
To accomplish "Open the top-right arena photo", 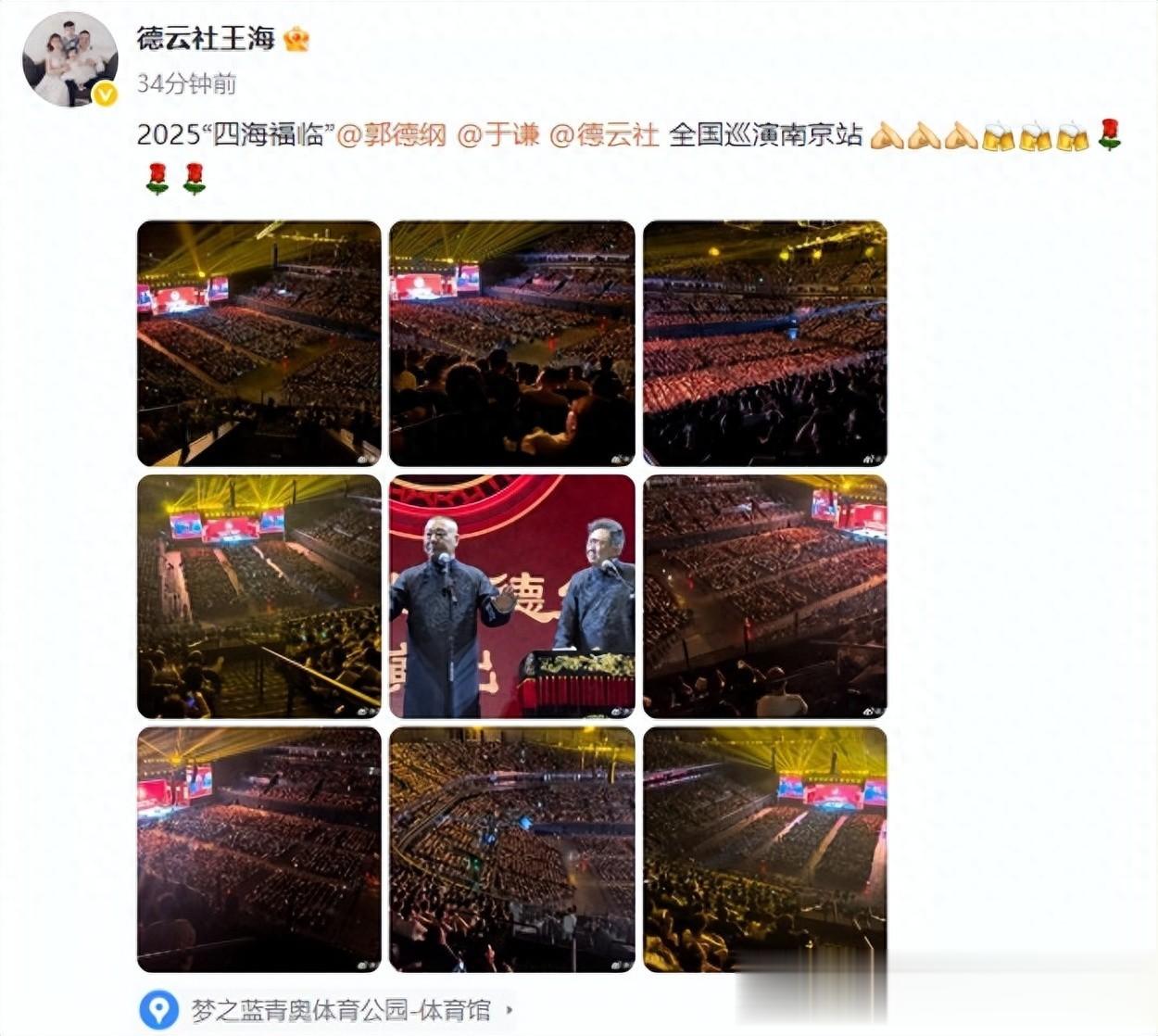I will click(765, 344).
